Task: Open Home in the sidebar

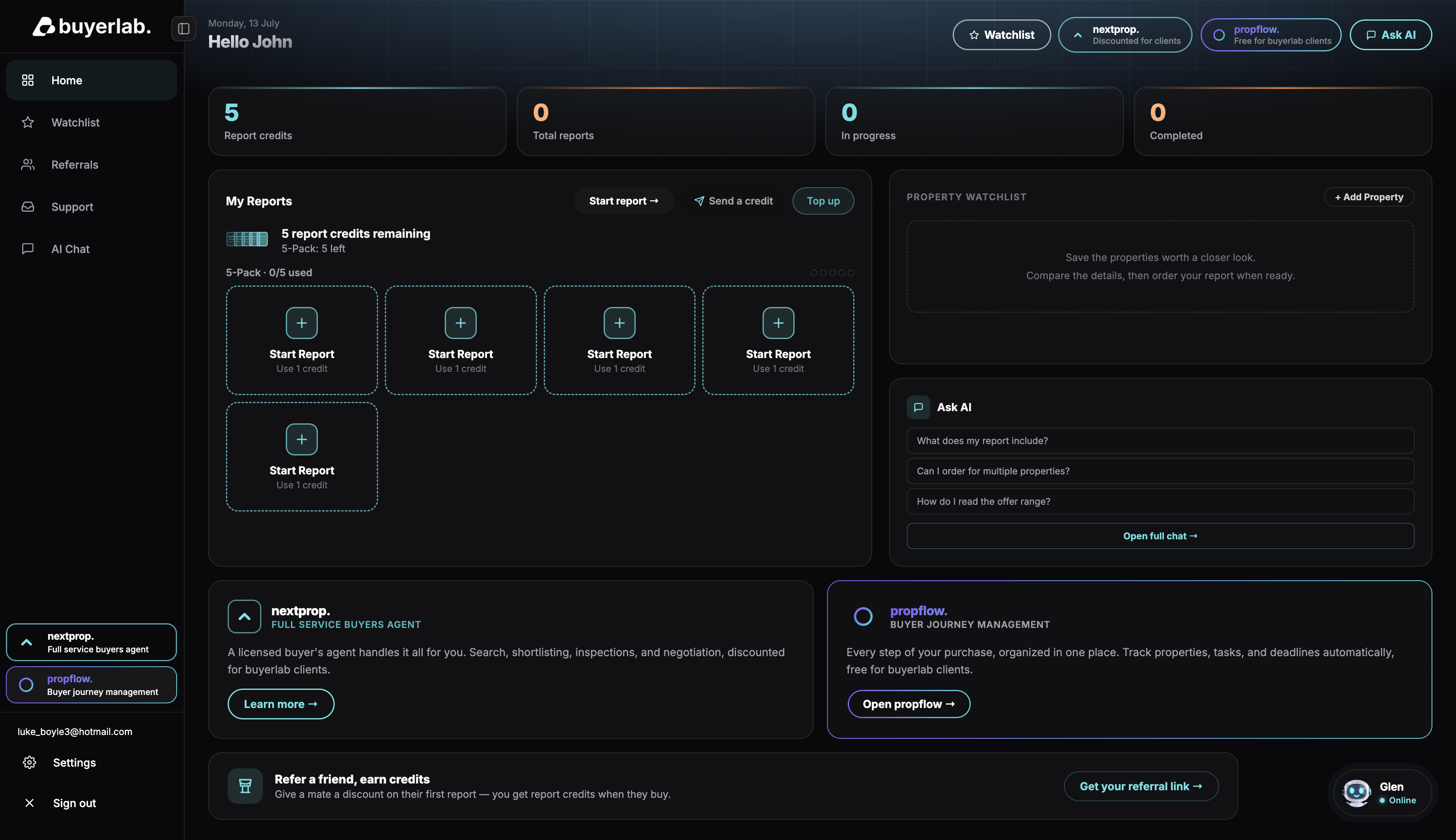Action: 91,80
